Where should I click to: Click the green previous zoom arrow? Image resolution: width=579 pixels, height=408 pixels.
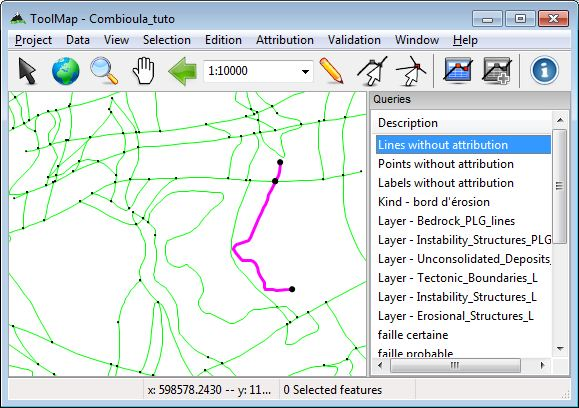pyautogui.click(x=183, y=71)
